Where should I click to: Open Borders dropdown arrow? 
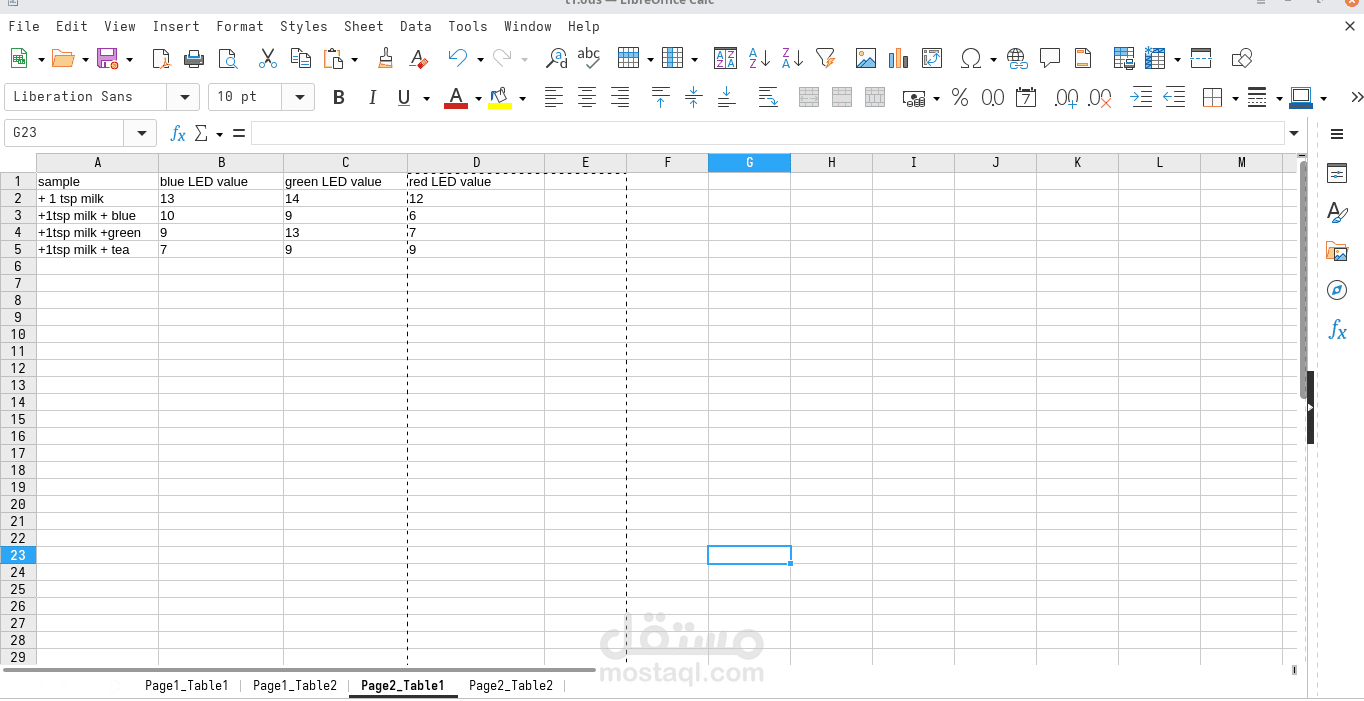tap(1235, 98)
